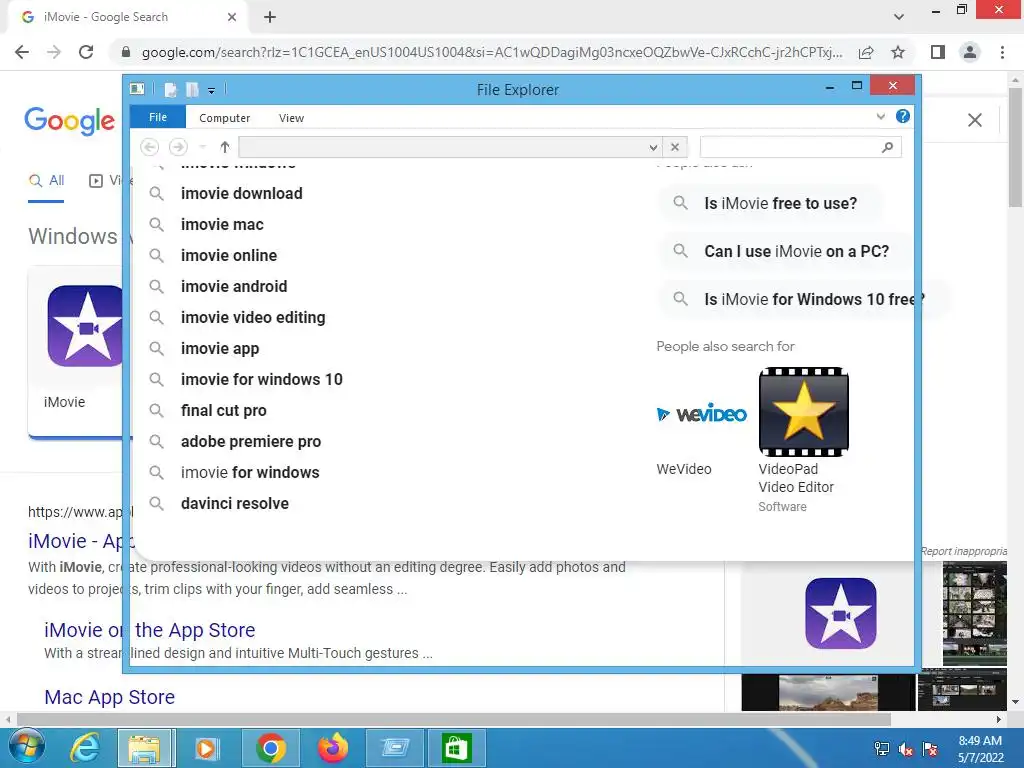1024x768 pixels.
Task: Open the File ribbon tab
Action: coord(158,117)
